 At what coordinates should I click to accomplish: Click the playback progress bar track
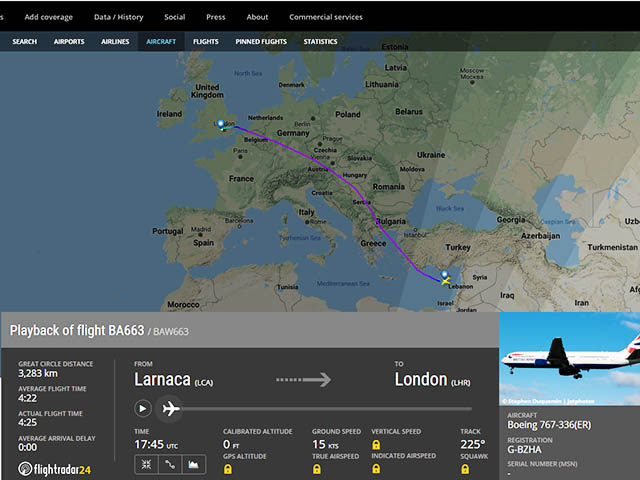[x=327, y=409]
